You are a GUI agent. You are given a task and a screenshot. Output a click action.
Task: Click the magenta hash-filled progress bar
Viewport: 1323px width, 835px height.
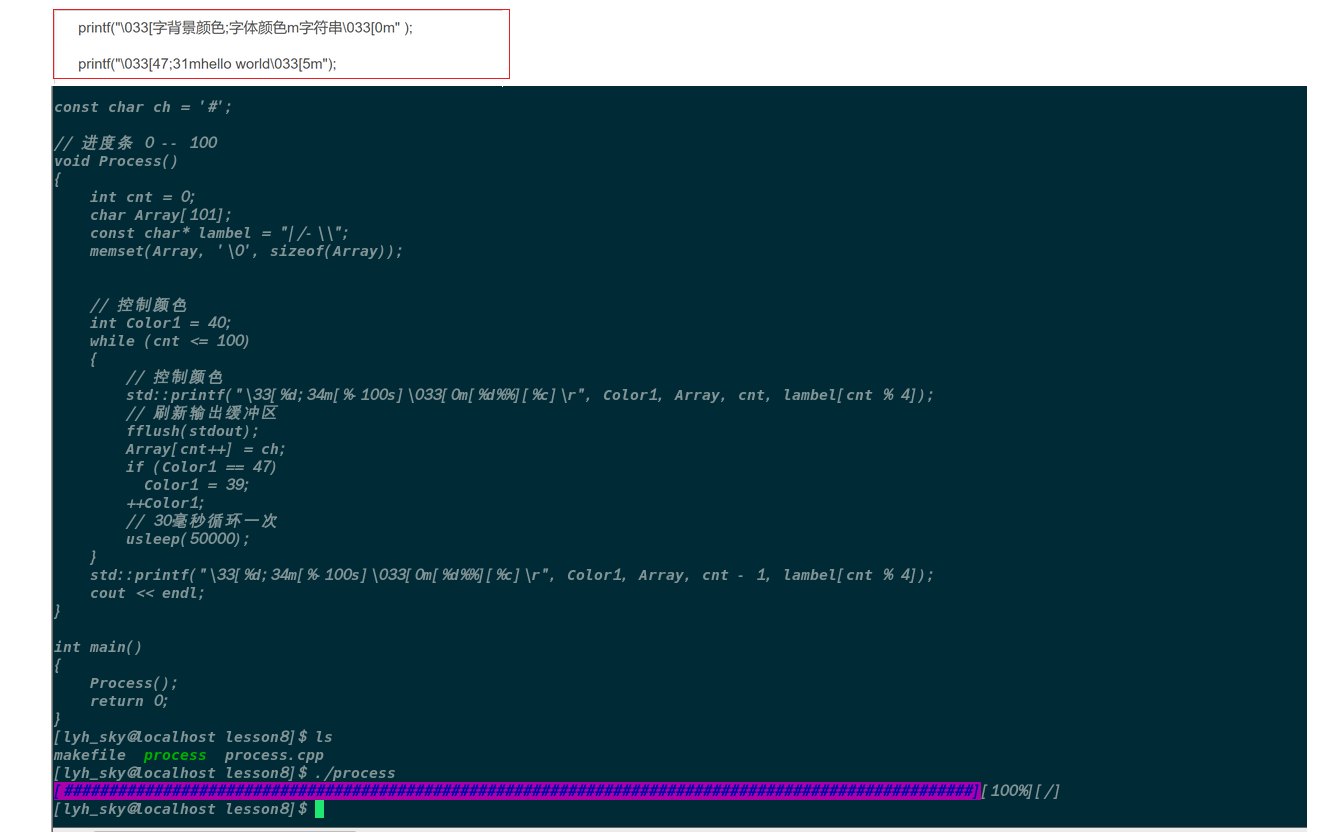pos(517,791)
